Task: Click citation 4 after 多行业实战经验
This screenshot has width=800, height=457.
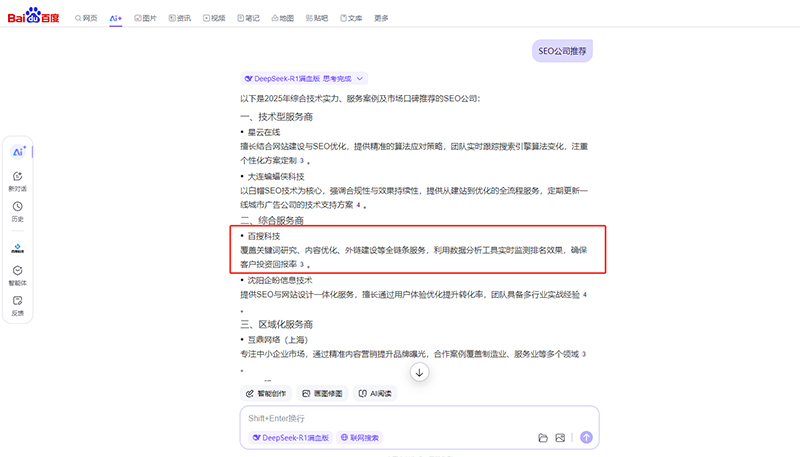Action: click(x=585, y=294)
